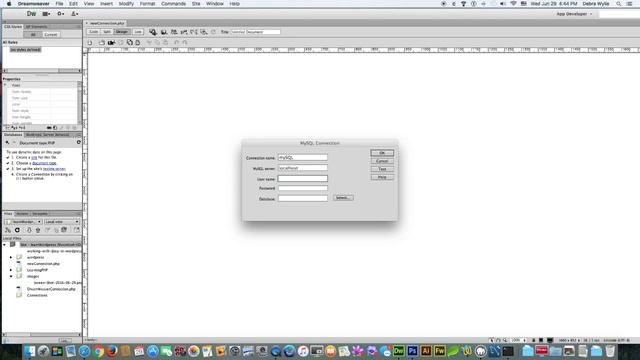640x360 pixels.
Task: Select the Connections folder in Files tree
Action: tap(37, 295)
